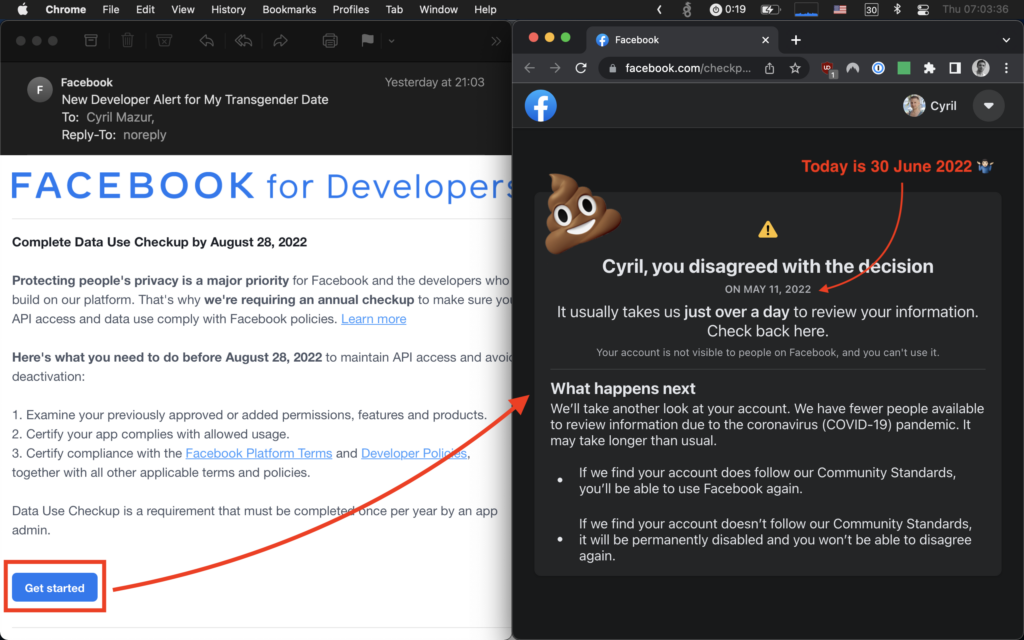1024x640 pixels.
Task: Open the History menu
Action: [228, 9]
